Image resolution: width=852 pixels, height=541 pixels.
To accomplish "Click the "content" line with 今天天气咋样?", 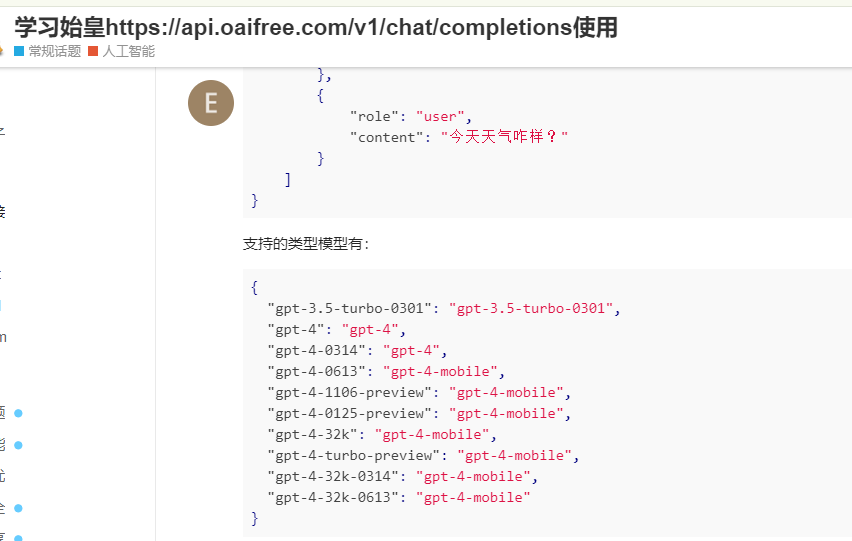I will (459, 137).
